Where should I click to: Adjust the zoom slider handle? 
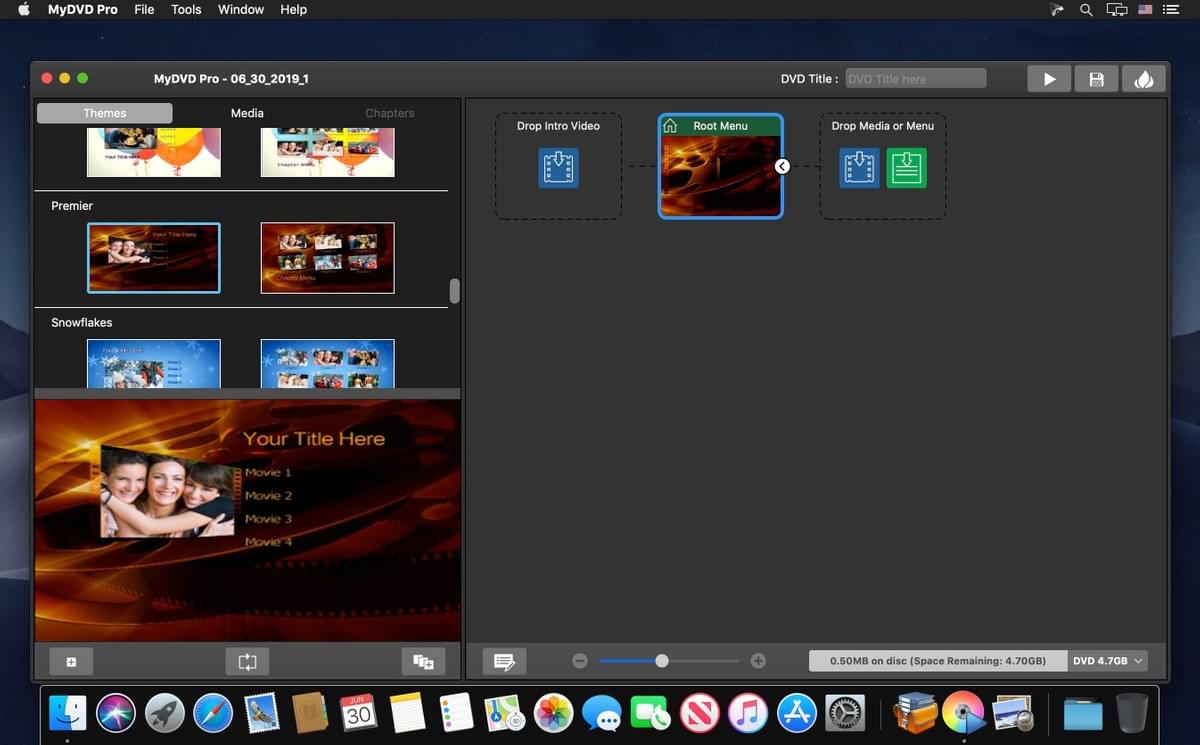tap(662, 661)
